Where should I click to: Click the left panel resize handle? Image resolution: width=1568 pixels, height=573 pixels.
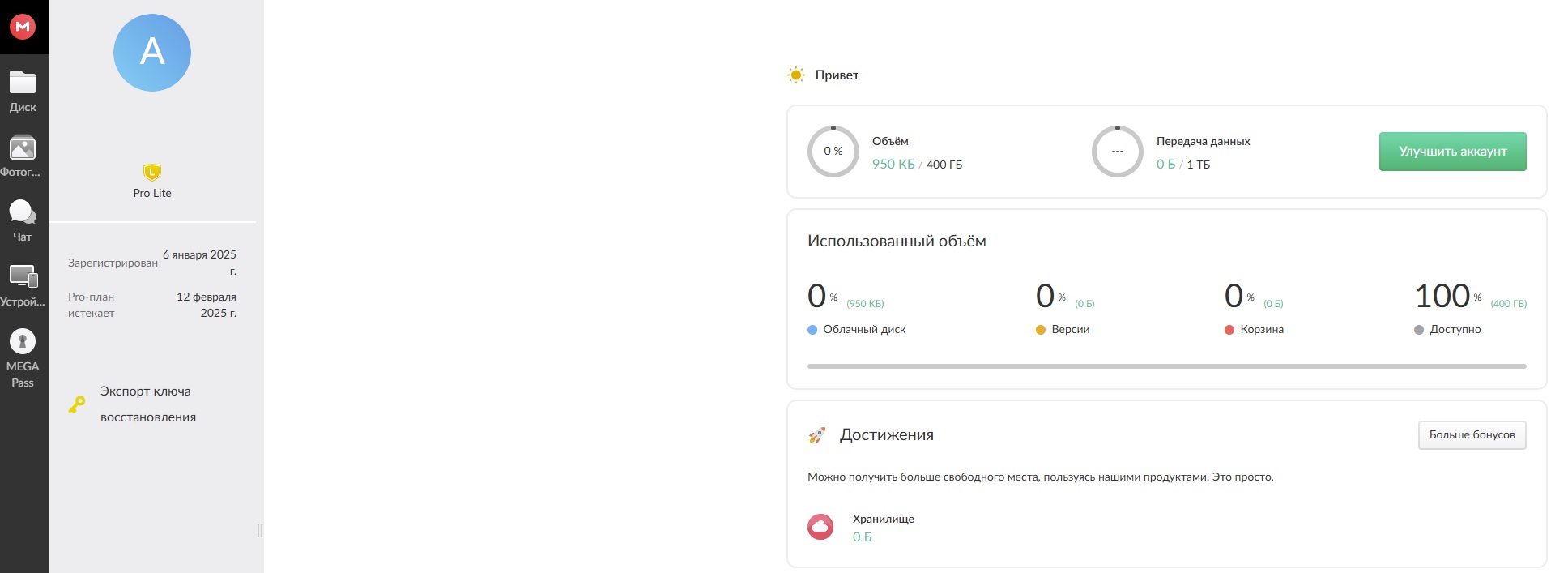260,531
